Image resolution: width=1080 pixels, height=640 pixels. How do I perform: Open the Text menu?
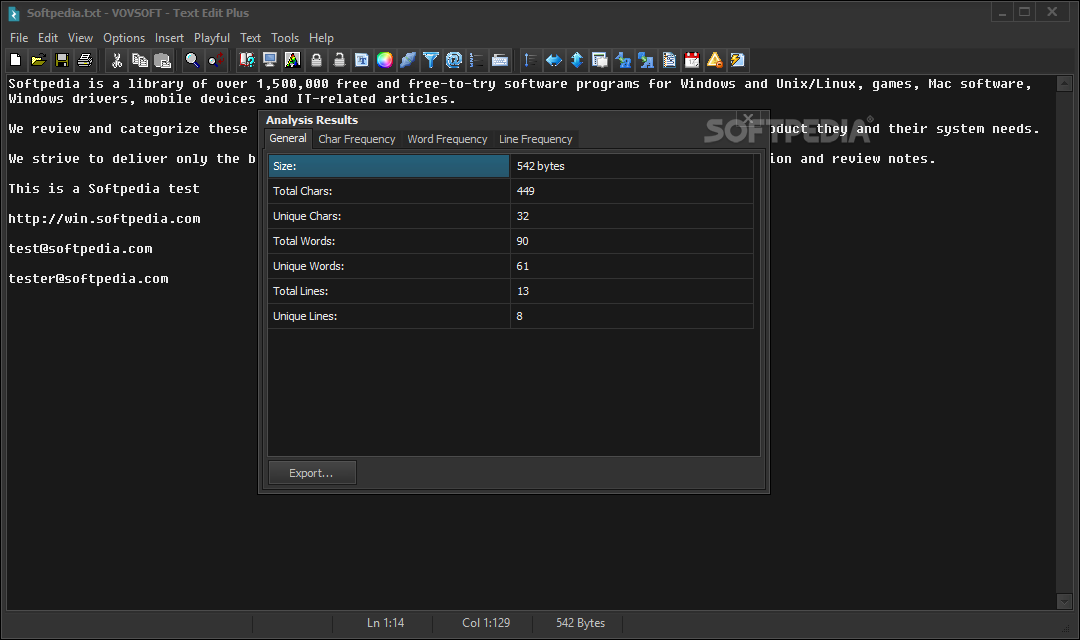click(250, 38)
